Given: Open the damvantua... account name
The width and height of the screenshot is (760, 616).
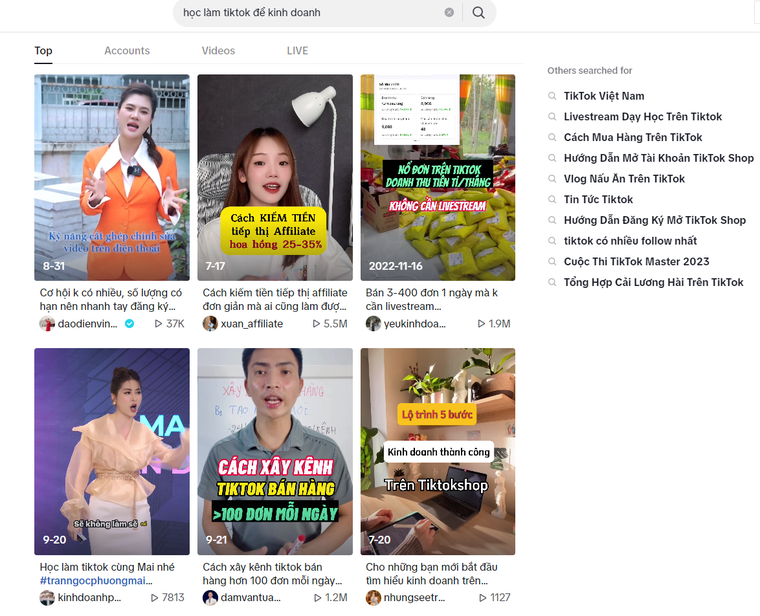Looking at the screenshot, I should coord(251,598).
